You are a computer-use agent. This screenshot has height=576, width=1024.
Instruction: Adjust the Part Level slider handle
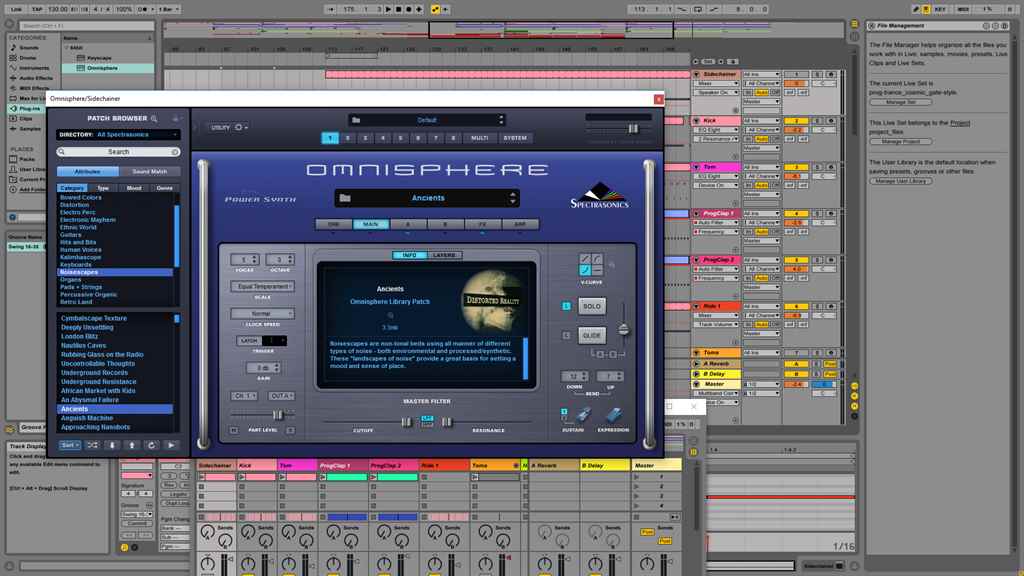click(278, 415)
